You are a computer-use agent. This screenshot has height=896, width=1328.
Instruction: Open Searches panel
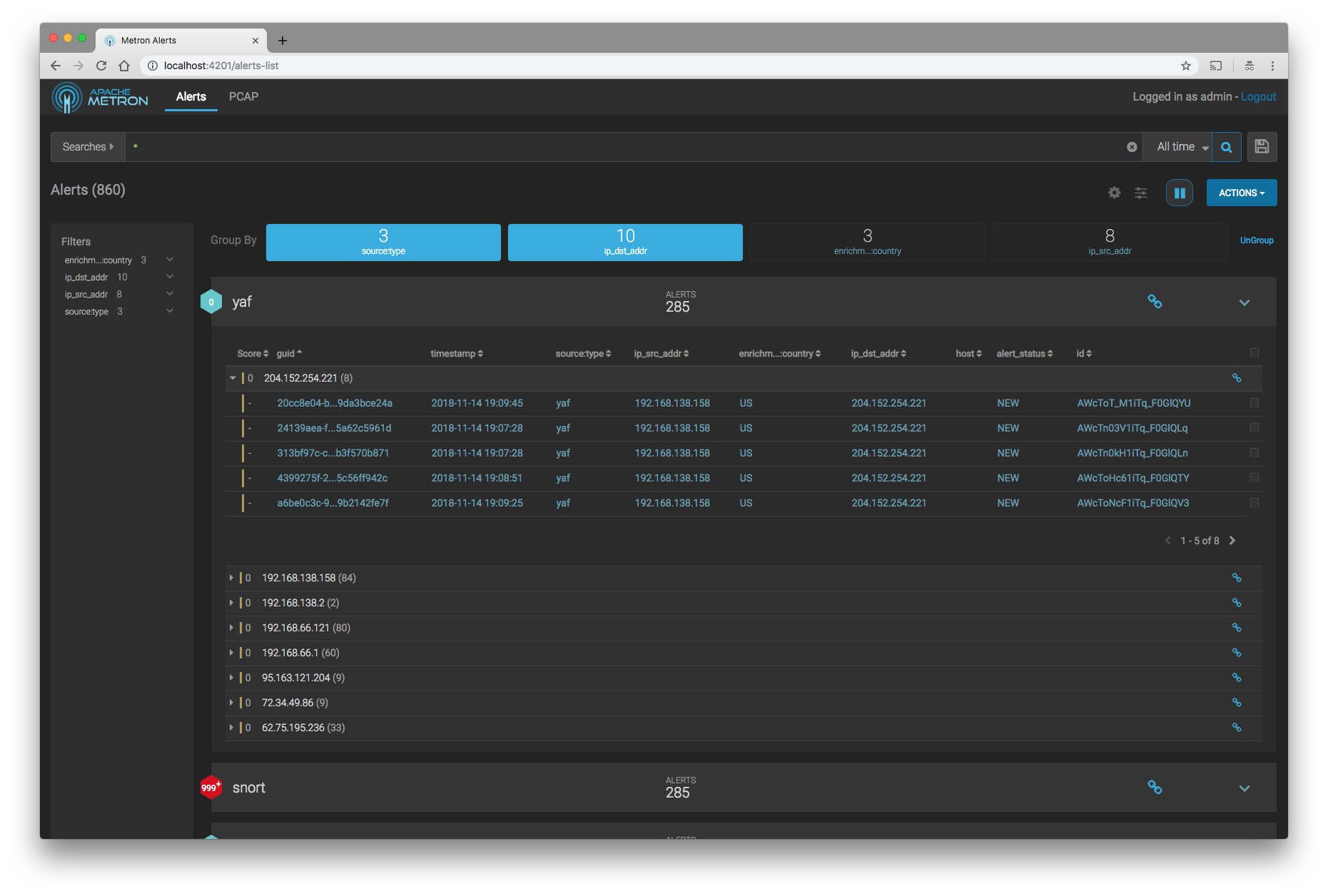[88, 147]
